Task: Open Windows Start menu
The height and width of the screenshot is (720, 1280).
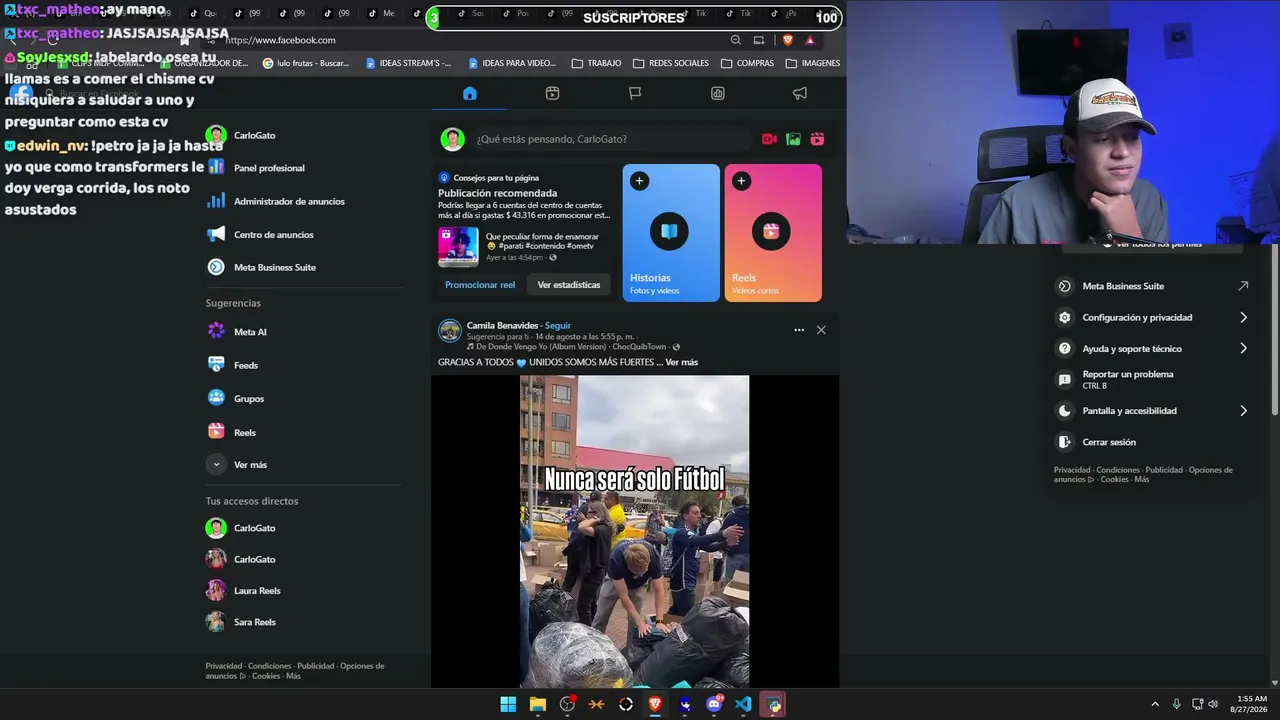Action: tap(508, 704)
